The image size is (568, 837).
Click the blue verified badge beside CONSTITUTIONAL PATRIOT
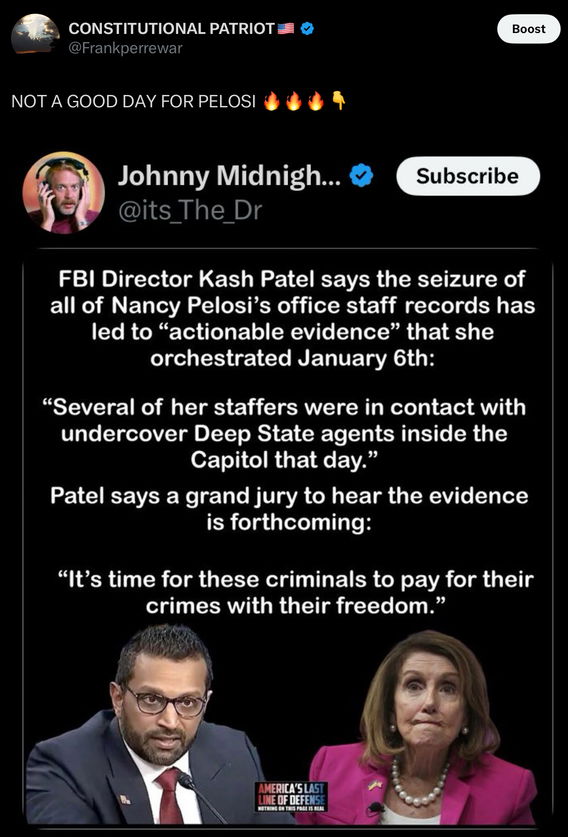click(x=307, y=28)
